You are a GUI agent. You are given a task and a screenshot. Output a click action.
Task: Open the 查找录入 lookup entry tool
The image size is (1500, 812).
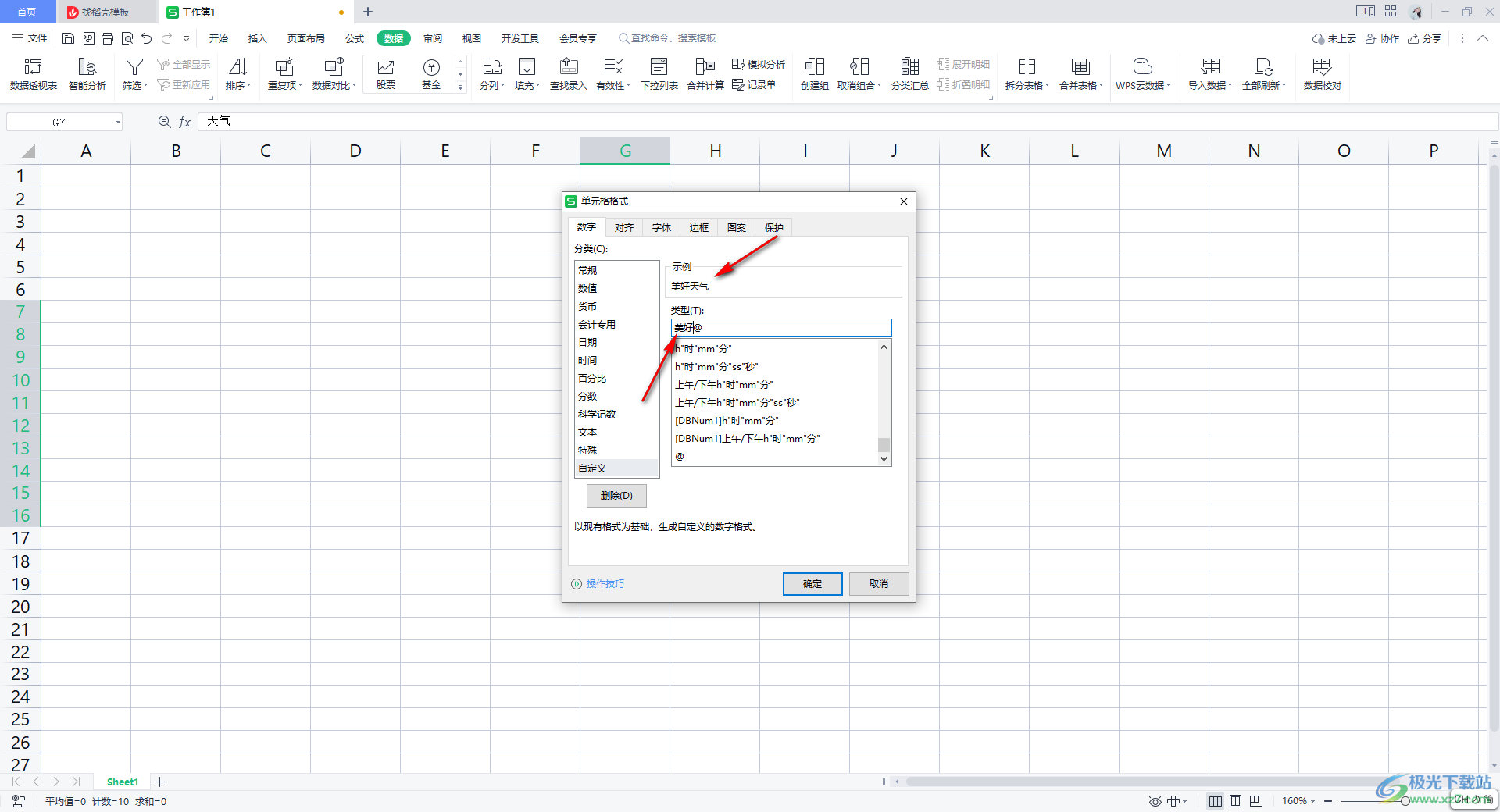coord(569,74)
